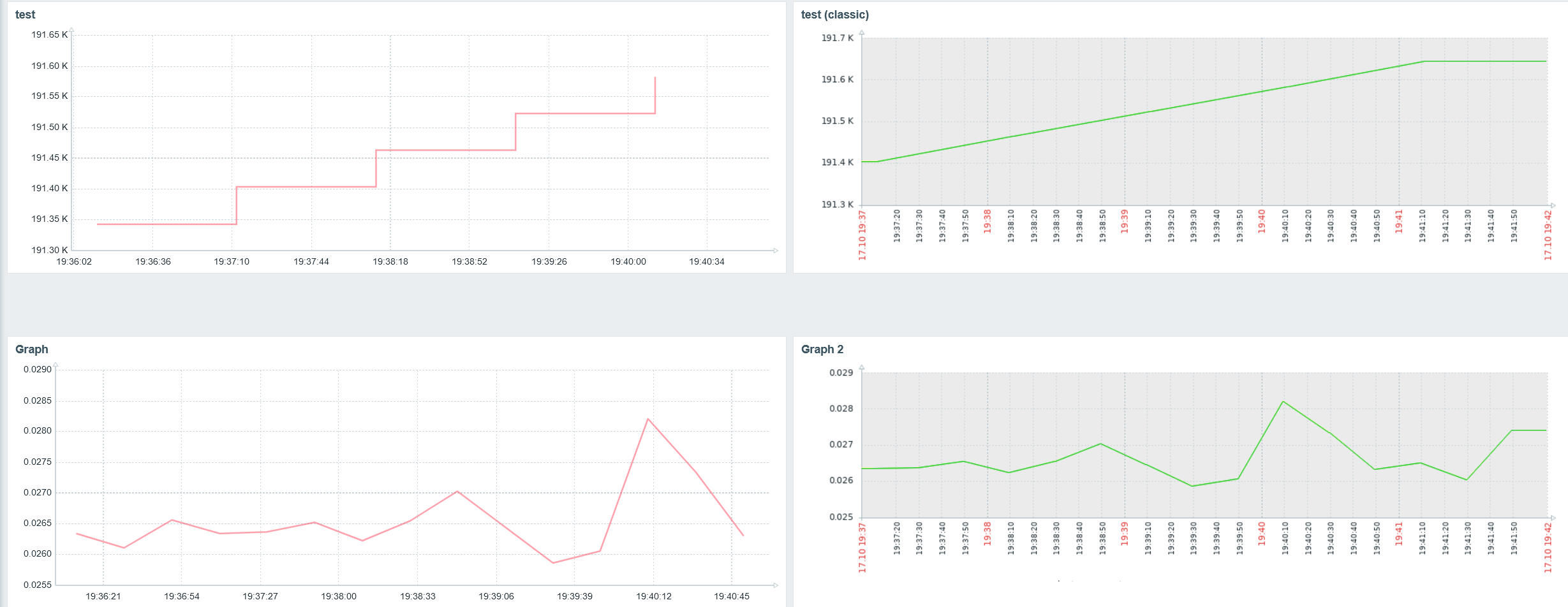Click the 19:36:02 time label
This screenshot has height=607, width=1568.
pyautogui.click(x=74, y=261)
